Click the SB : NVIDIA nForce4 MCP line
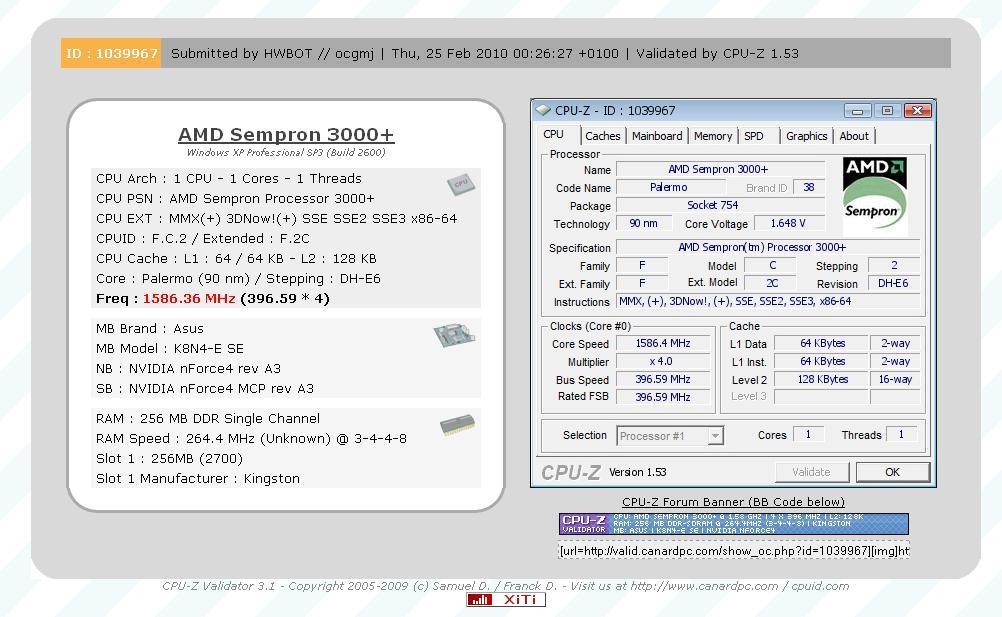 click(x=205, y=388)
